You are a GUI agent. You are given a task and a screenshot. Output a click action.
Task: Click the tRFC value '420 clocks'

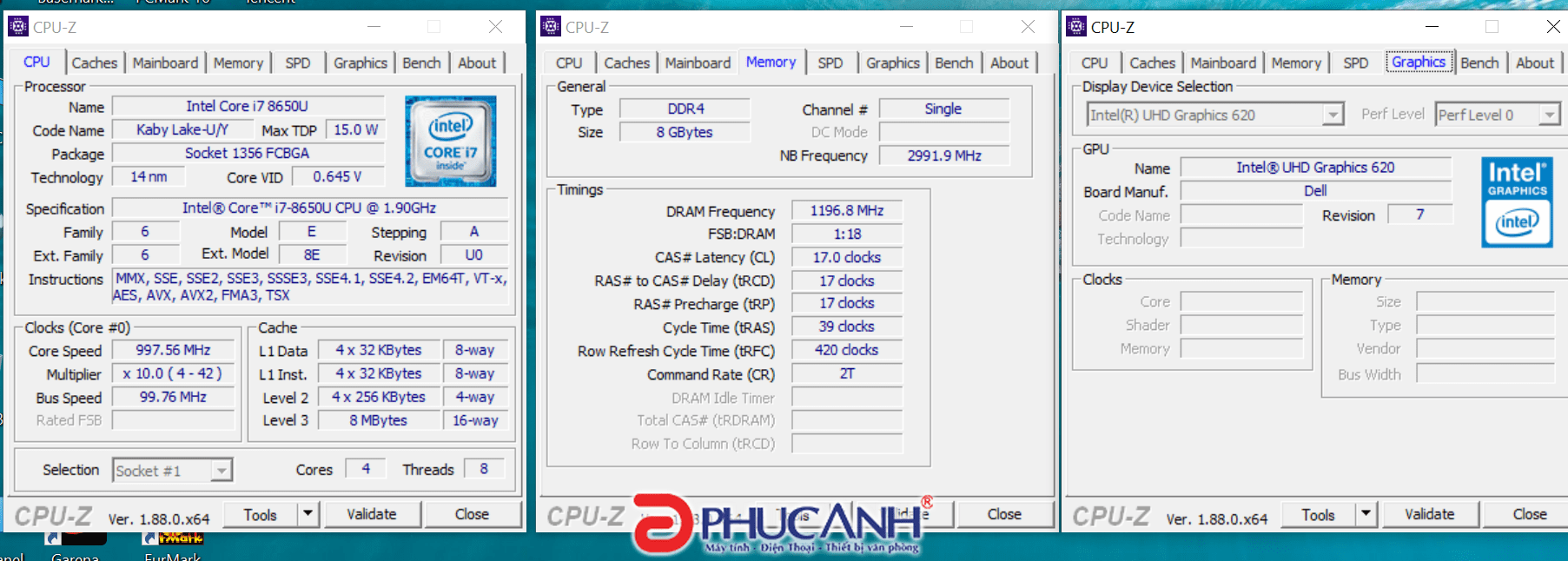coord(847,350)
